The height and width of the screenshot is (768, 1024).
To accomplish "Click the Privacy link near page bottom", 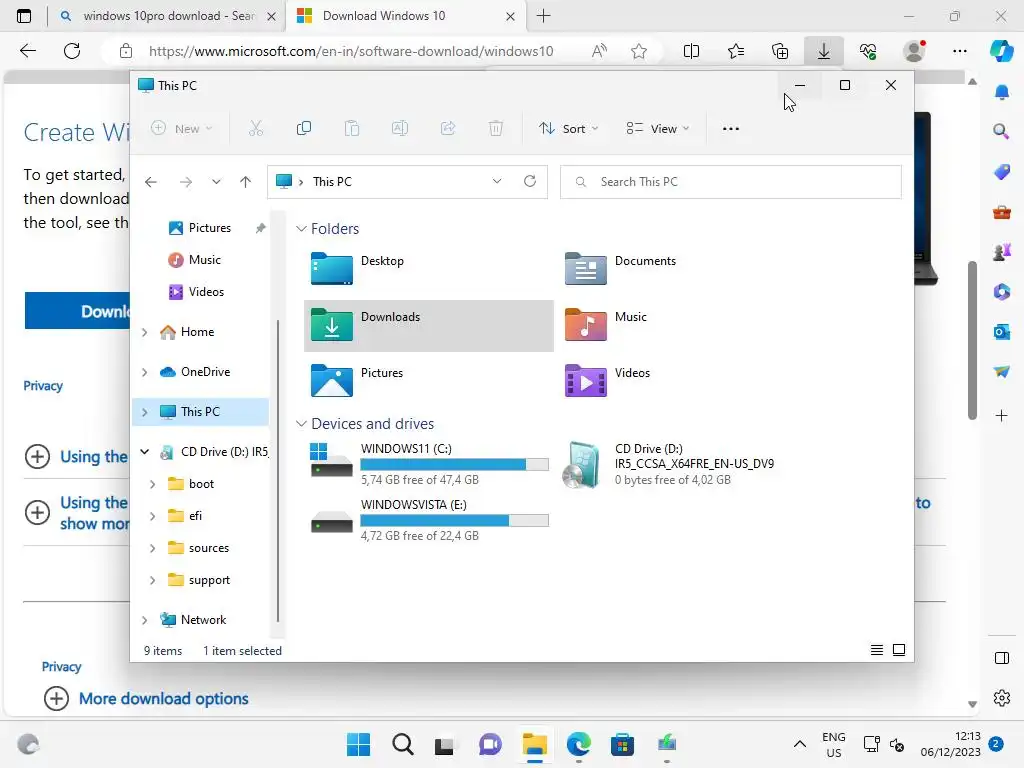I will coord(61,667).
